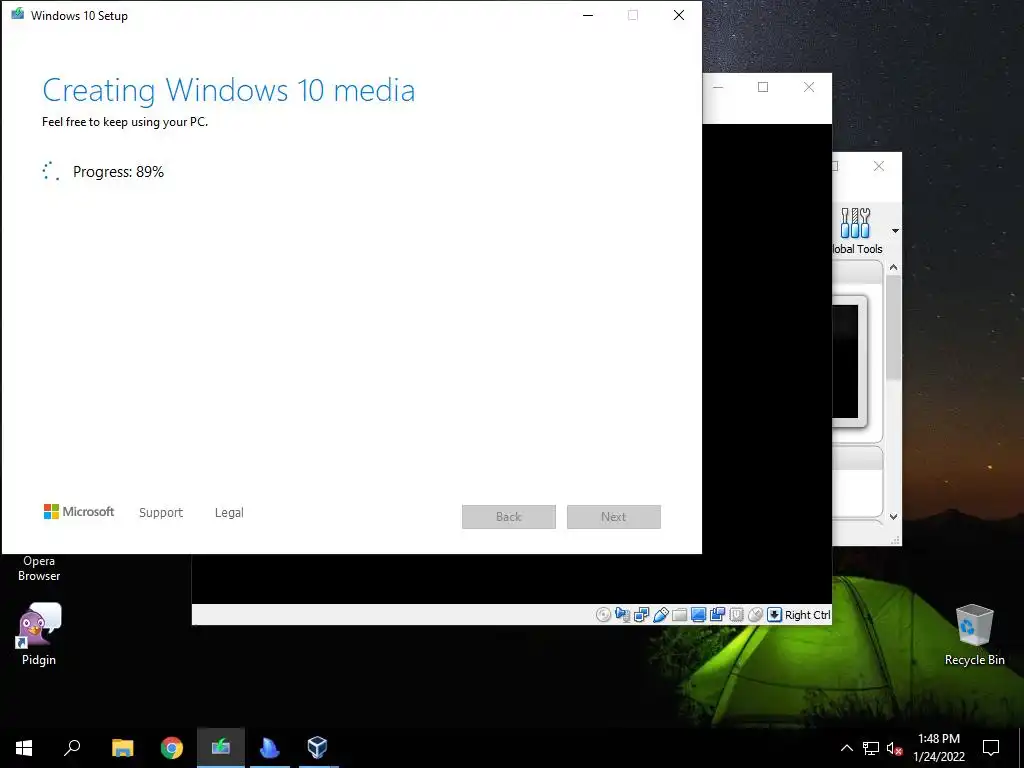
Task: Click the network icon in system tray
Action: tap(871, 748)
